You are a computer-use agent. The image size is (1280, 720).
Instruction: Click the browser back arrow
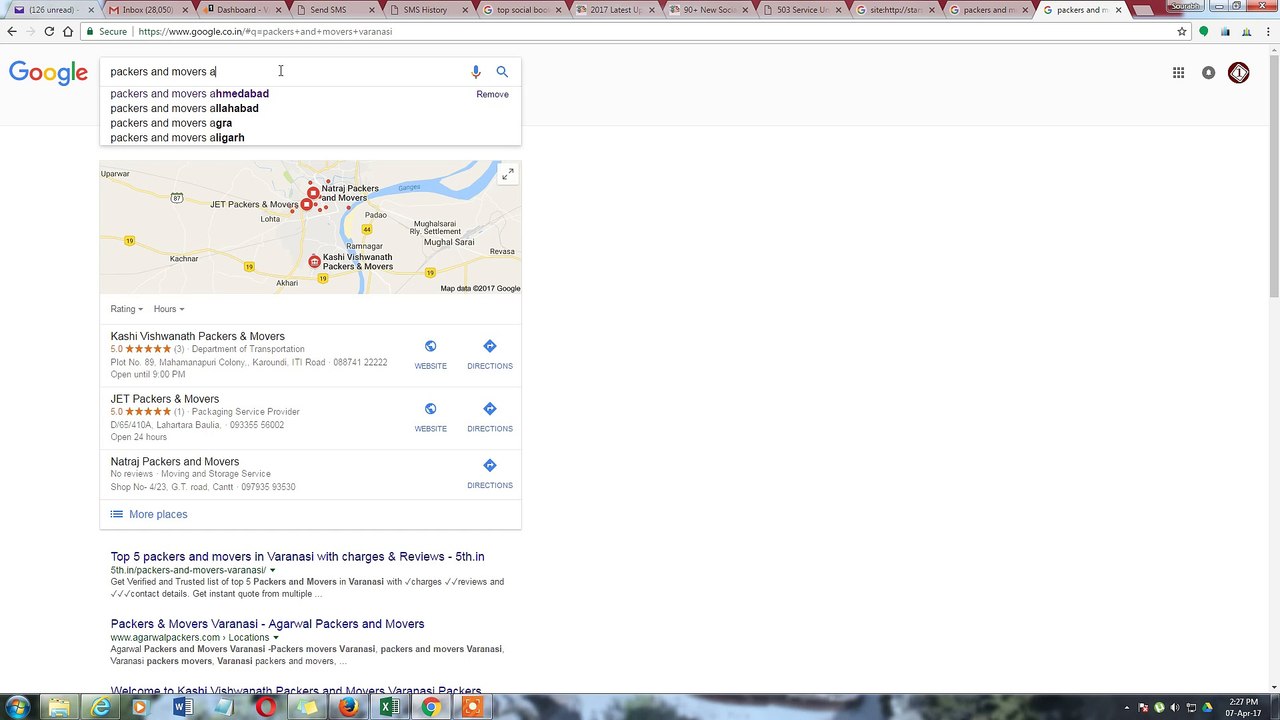[12, 31]
